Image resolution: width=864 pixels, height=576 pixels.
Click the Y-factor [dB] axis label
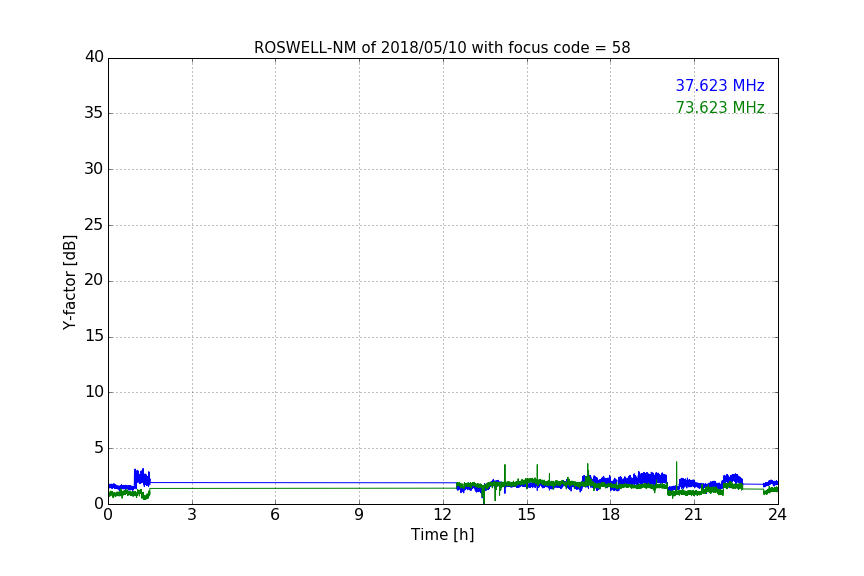click(69, 282)
